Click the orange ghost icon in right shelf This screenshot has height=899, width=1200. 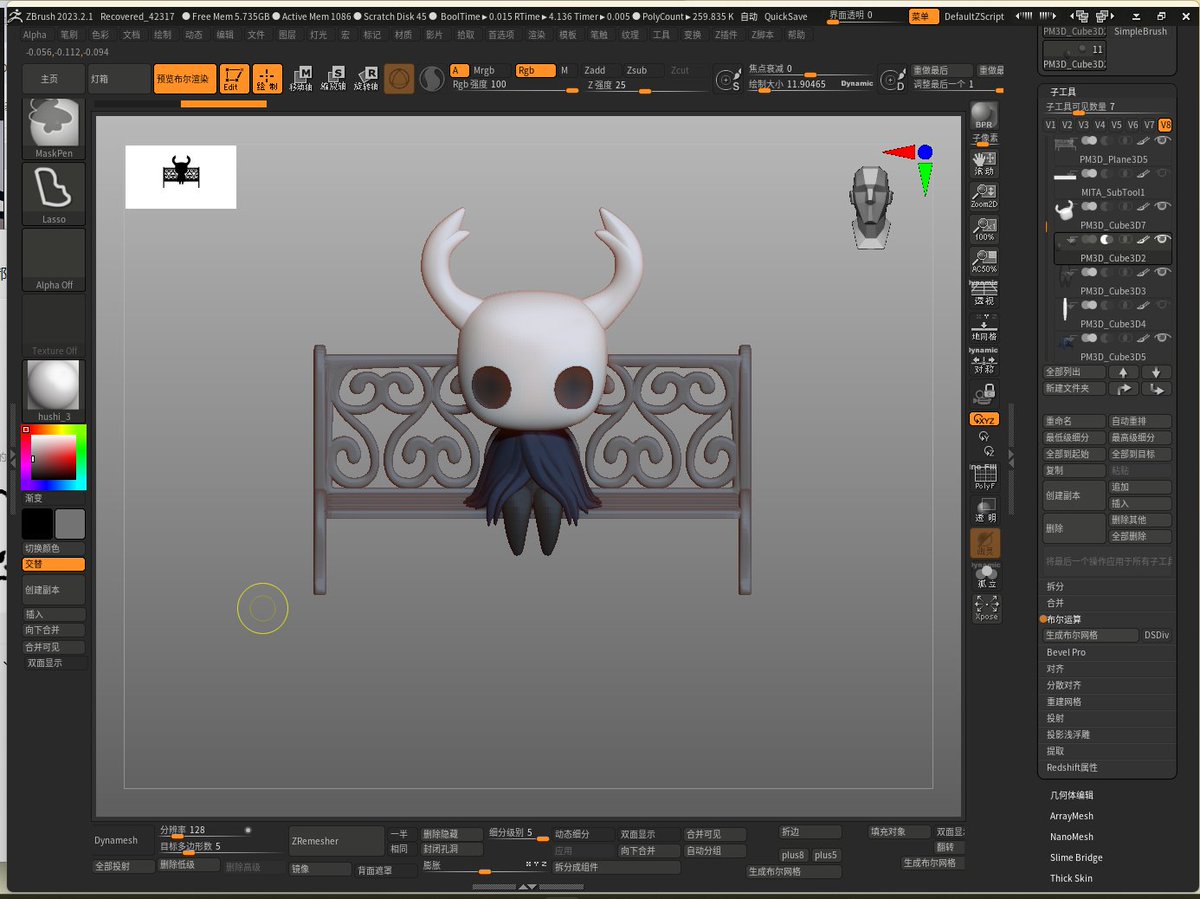(x=985, y=543)
